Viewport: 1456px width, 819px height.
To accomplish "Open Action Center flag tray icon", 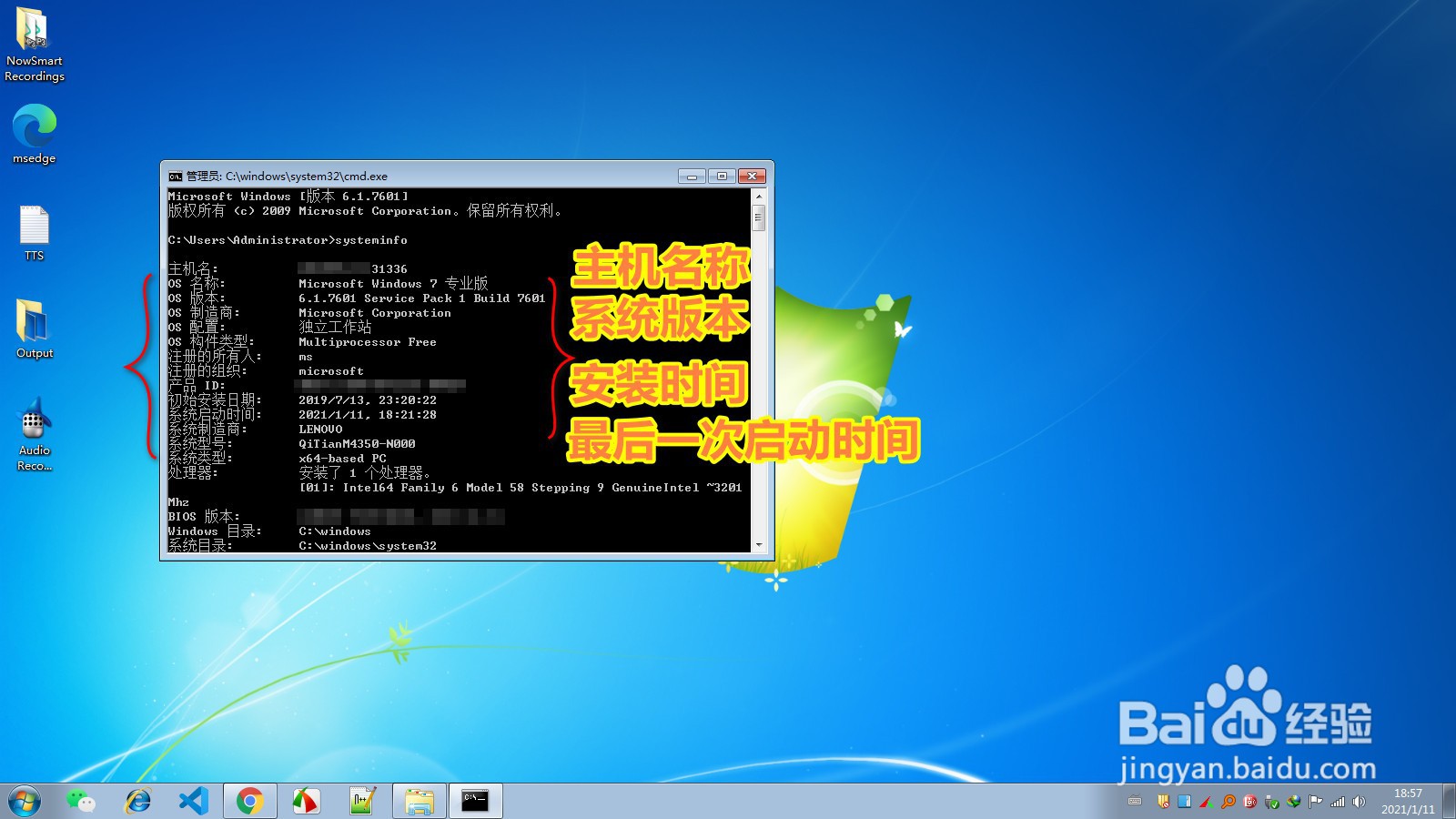I will [x=1315, y=801].
